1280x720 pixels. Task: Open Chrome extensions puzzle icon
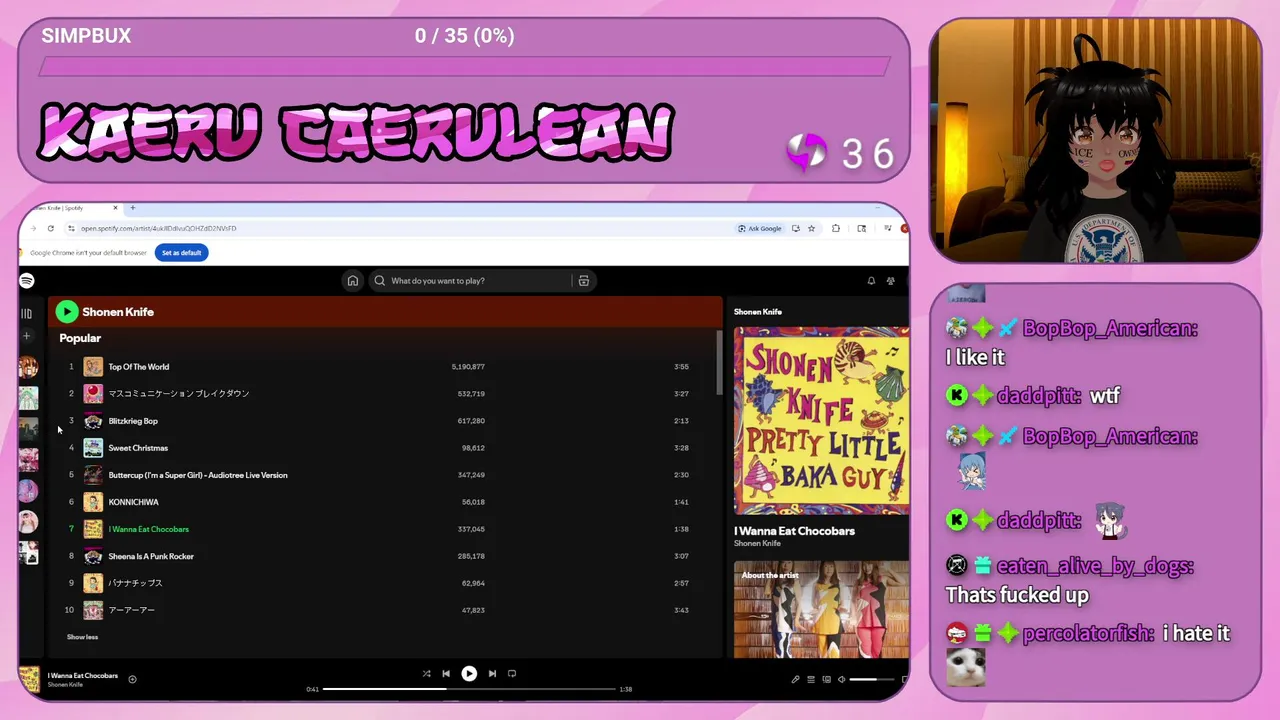point(836,228)
